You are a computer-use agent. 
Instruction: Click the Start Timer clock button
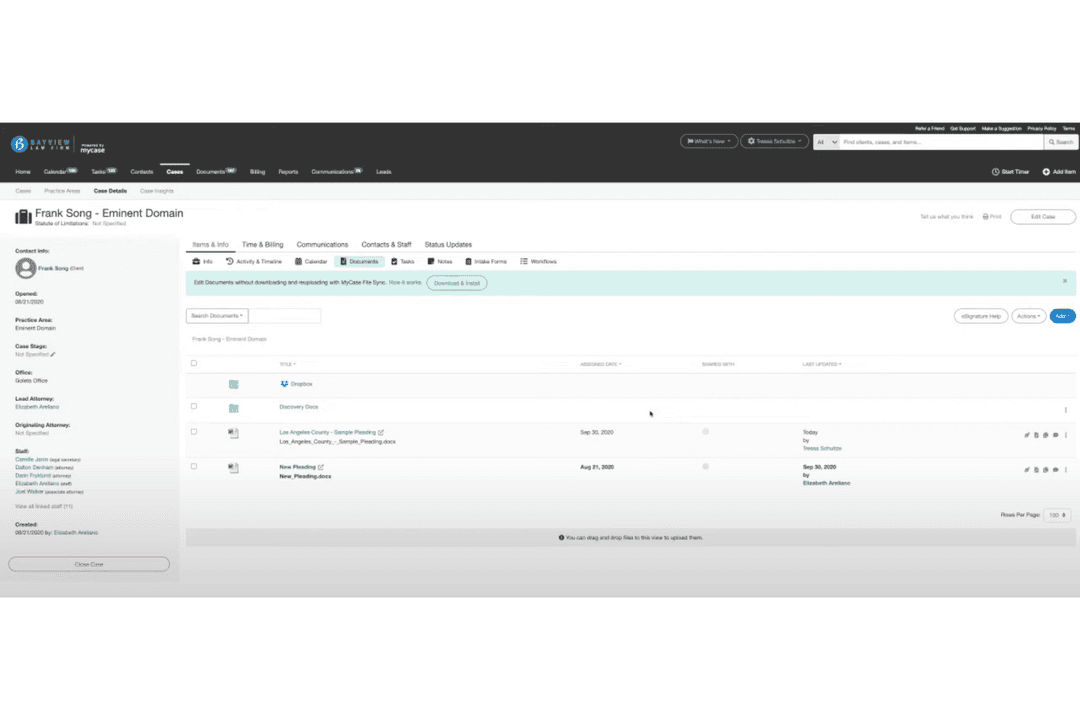[1010, 172]
